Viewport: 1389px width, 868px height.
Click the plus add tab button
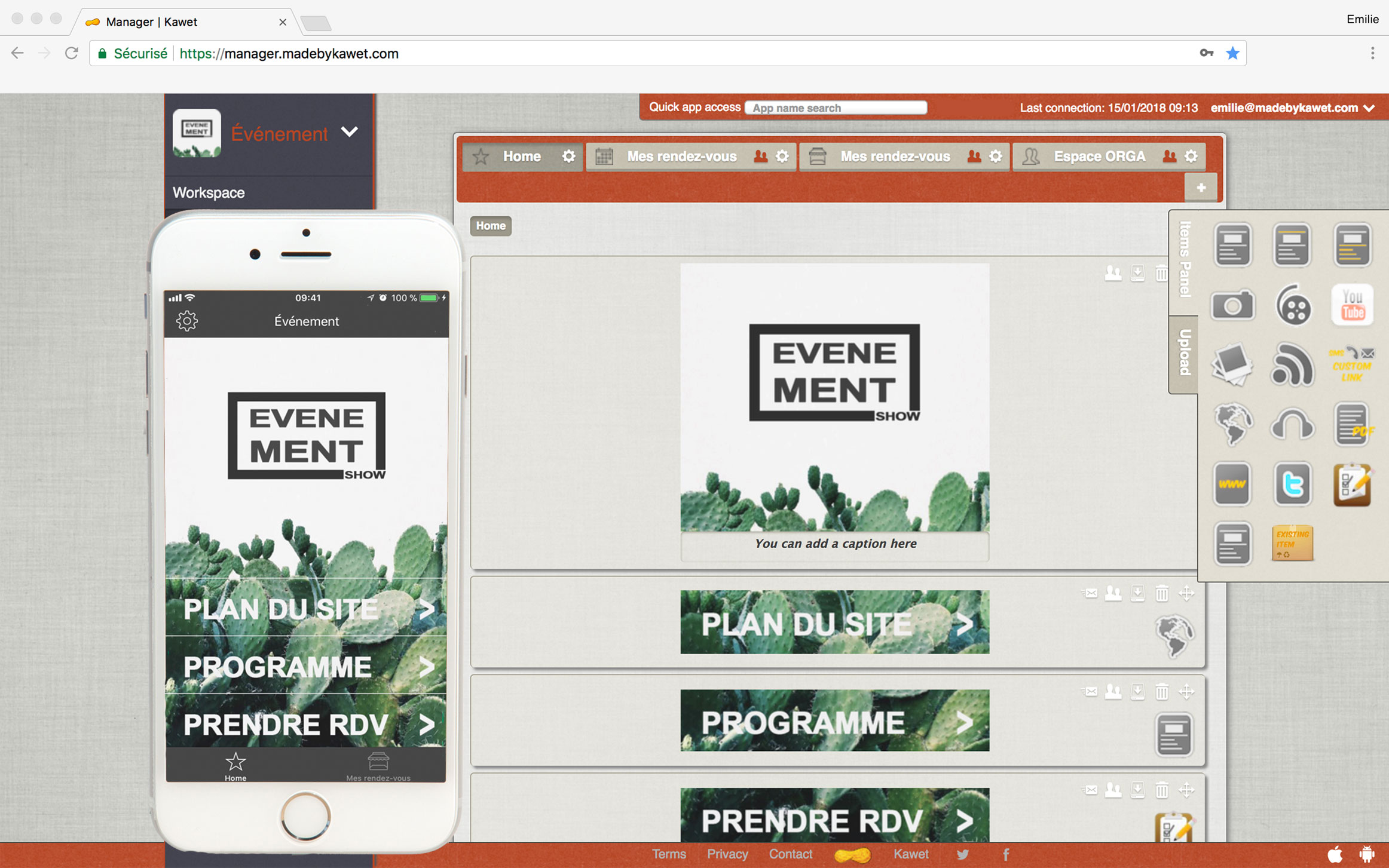click(1201, 188)
